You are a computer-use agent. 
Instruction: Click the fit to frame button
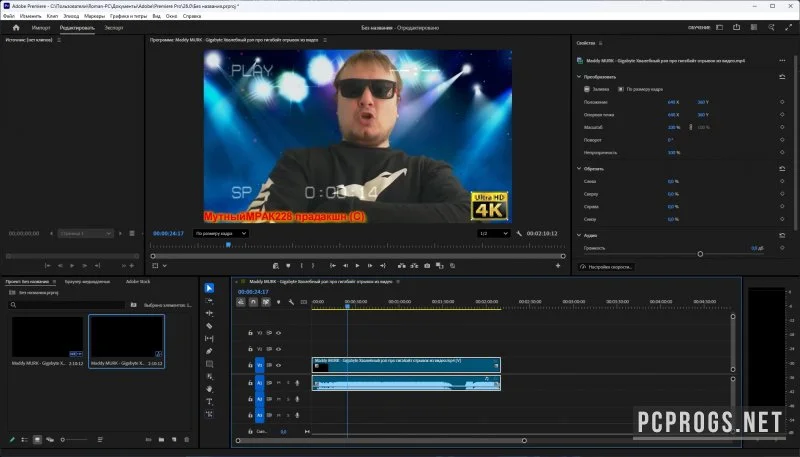point(641,89)
